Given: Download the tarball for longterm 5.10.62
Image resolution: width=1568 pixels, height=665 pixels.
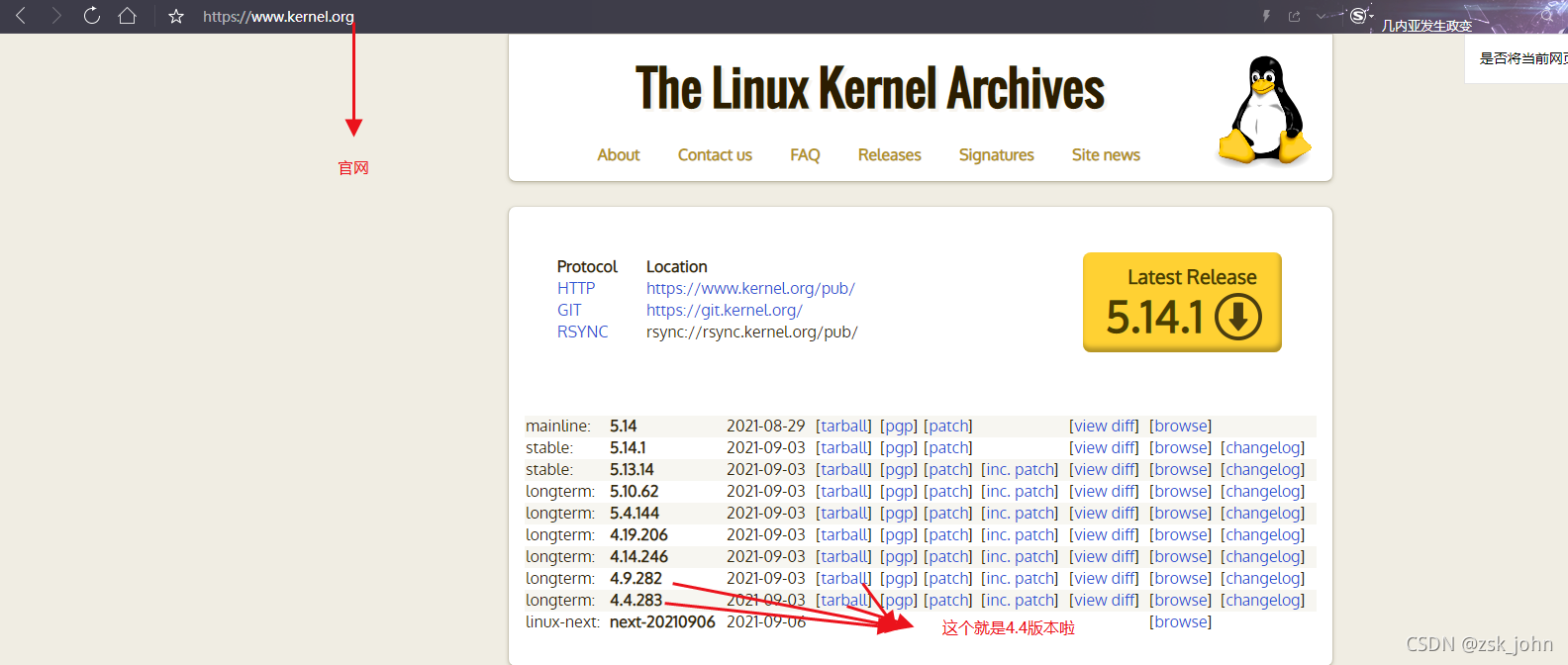Looking at the screenshot, I should tap(843, 492).
